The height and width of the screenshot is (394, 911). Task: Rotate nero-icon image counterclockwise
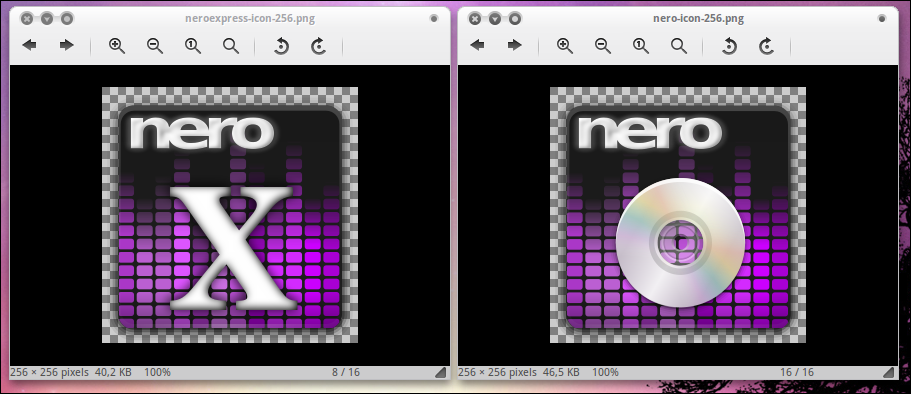(x=729, y=46)
